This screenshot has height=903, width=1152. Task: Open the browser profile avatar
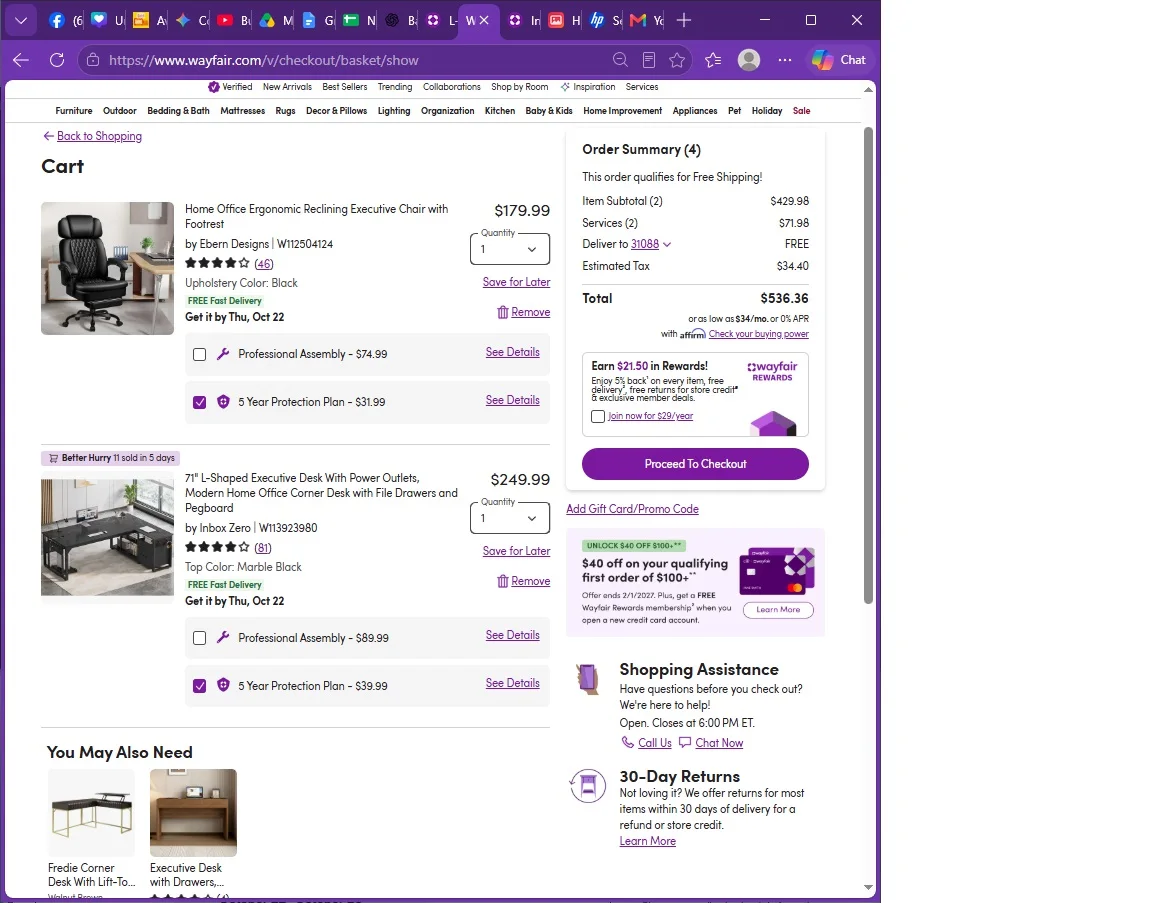749,60
